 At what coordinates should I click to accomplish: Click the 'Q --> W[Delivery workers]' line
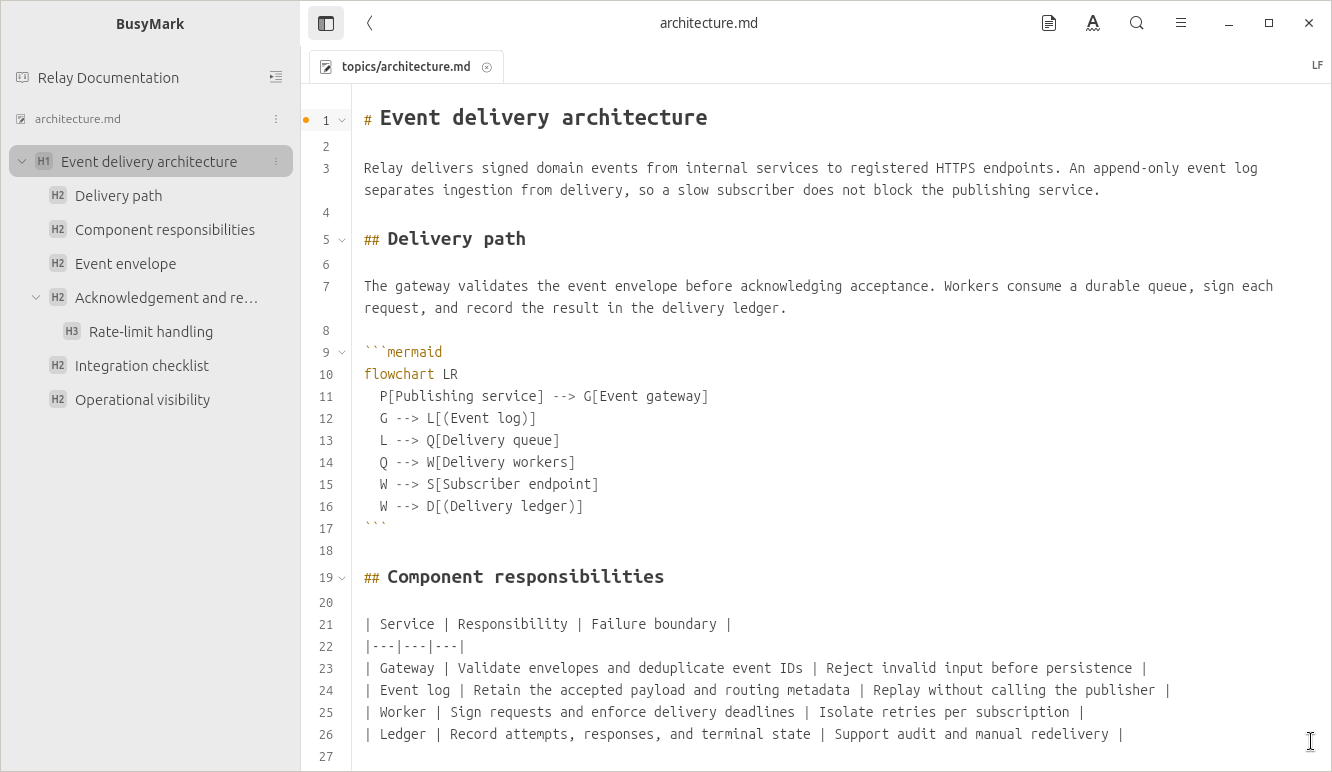point(478,462)
